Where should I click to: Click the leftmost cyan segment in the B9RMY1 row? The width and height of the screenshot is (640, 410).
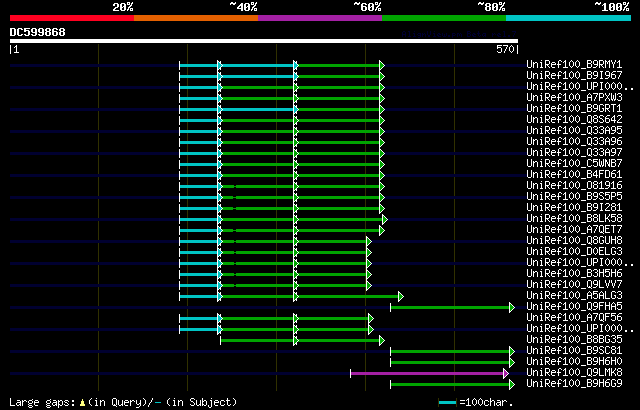(x=199, y=65)
